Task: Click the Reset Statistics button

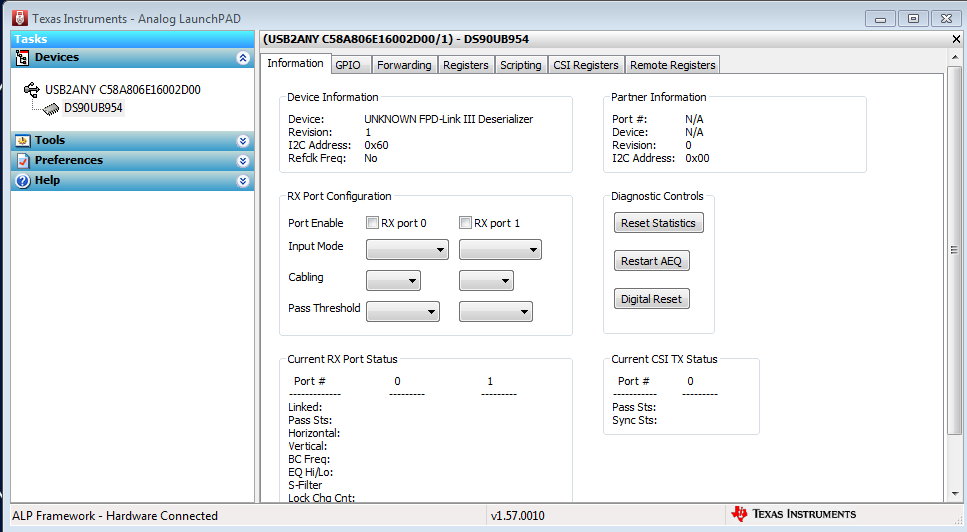Action: point(659,223)
